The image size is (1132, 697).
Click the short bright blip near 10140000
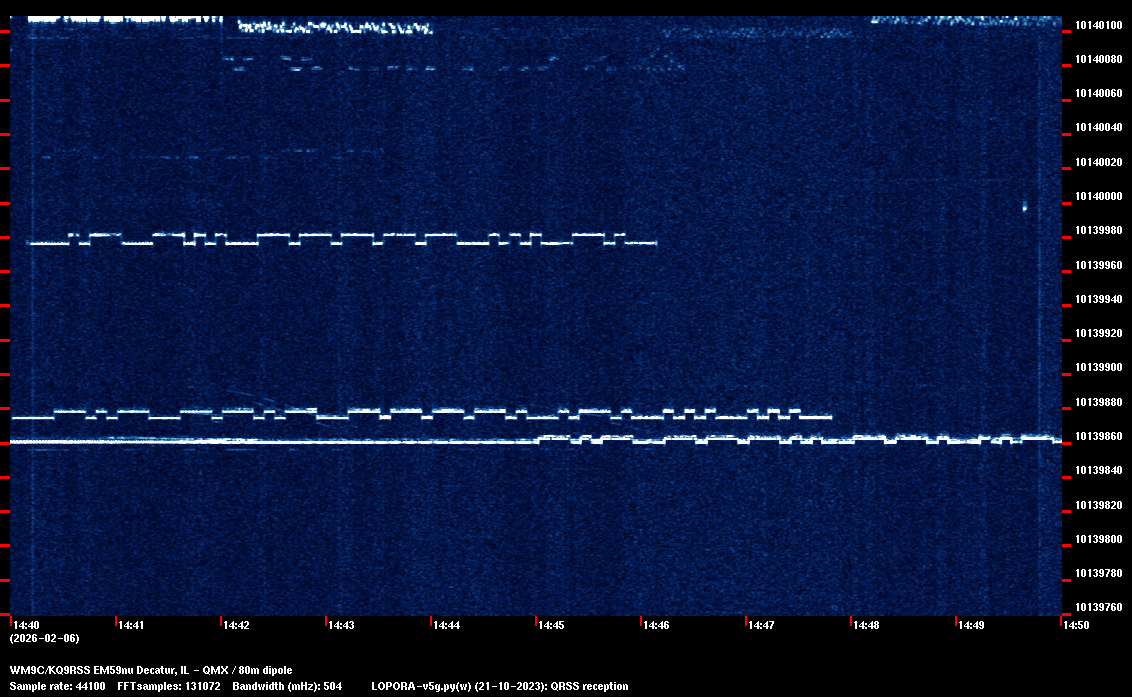pos(1024,207)
